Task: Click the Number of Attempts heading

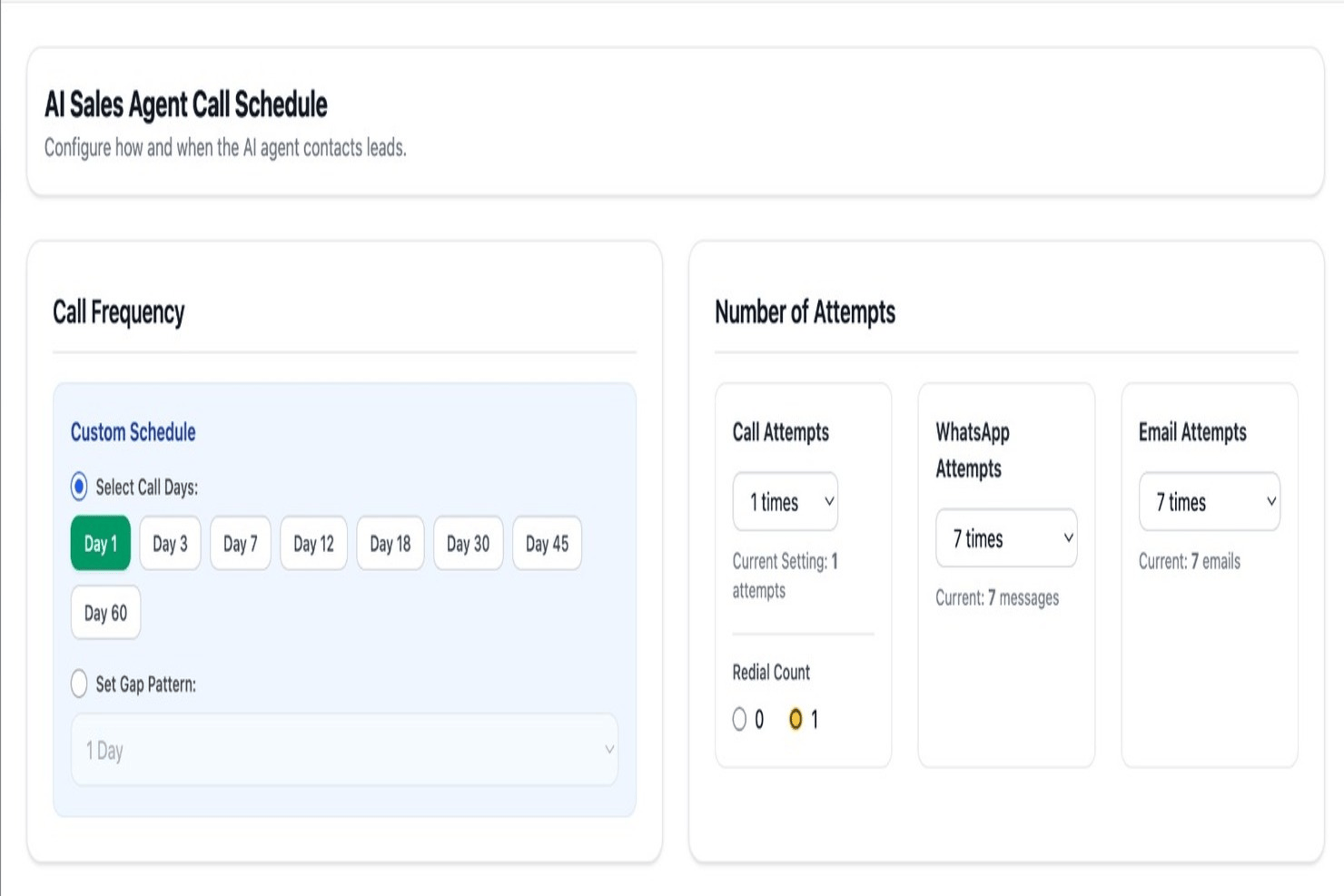Action: 805,312
